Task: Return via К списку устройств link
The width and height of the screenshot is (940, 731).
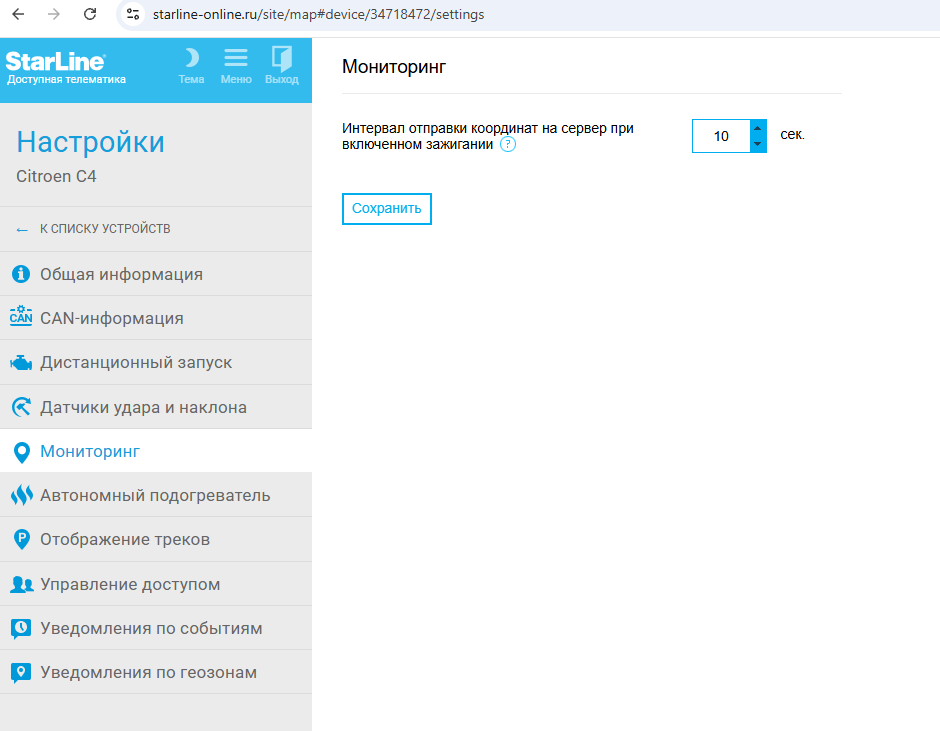Action: coord(105,228)
